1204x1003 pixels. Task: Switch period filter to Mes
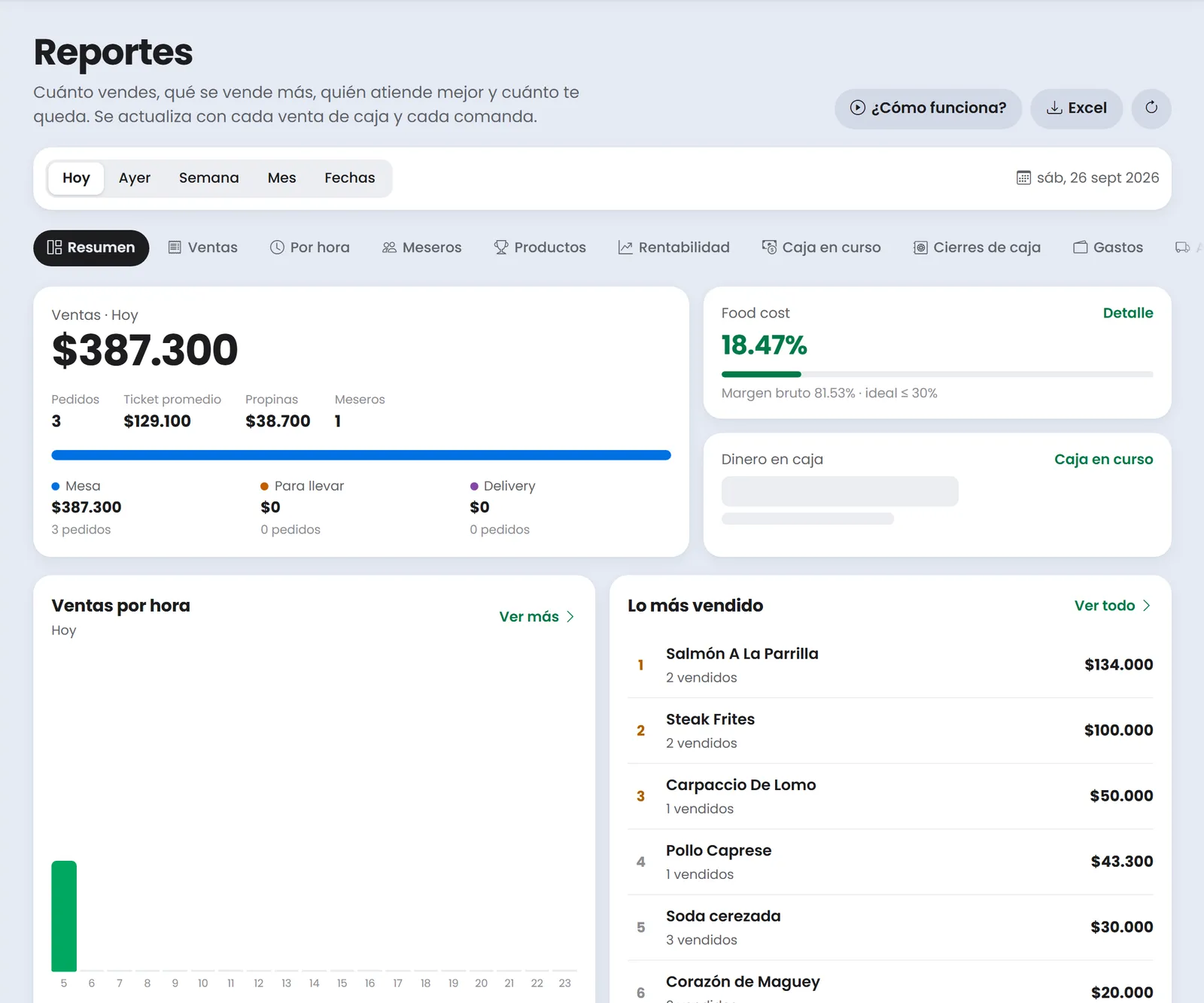(x=281, y=178)
